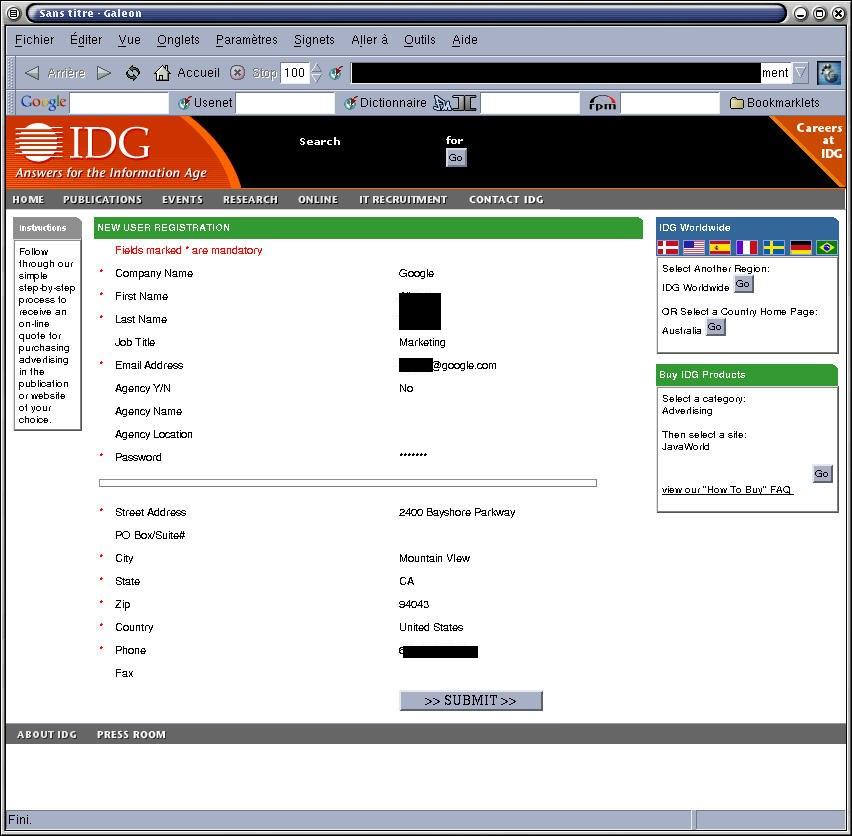This screenshot has height=836, width=852.
Task: Go to Accueil home icon
Action: 162,73
